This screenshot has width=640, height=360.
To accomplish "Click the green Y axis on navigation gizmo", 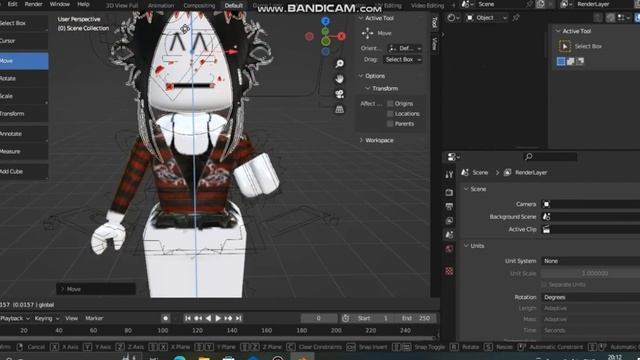I will 325,41.
